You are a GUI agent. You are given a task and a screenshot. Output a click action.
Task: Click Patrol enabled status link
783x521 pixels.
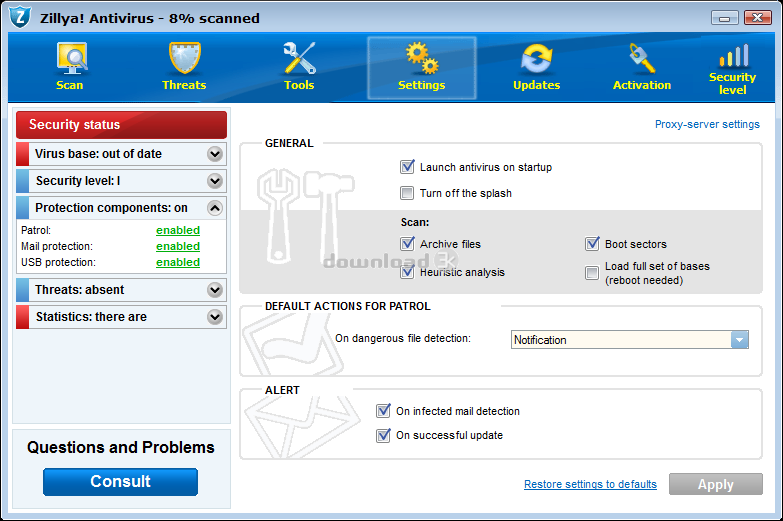click(178, 230)
